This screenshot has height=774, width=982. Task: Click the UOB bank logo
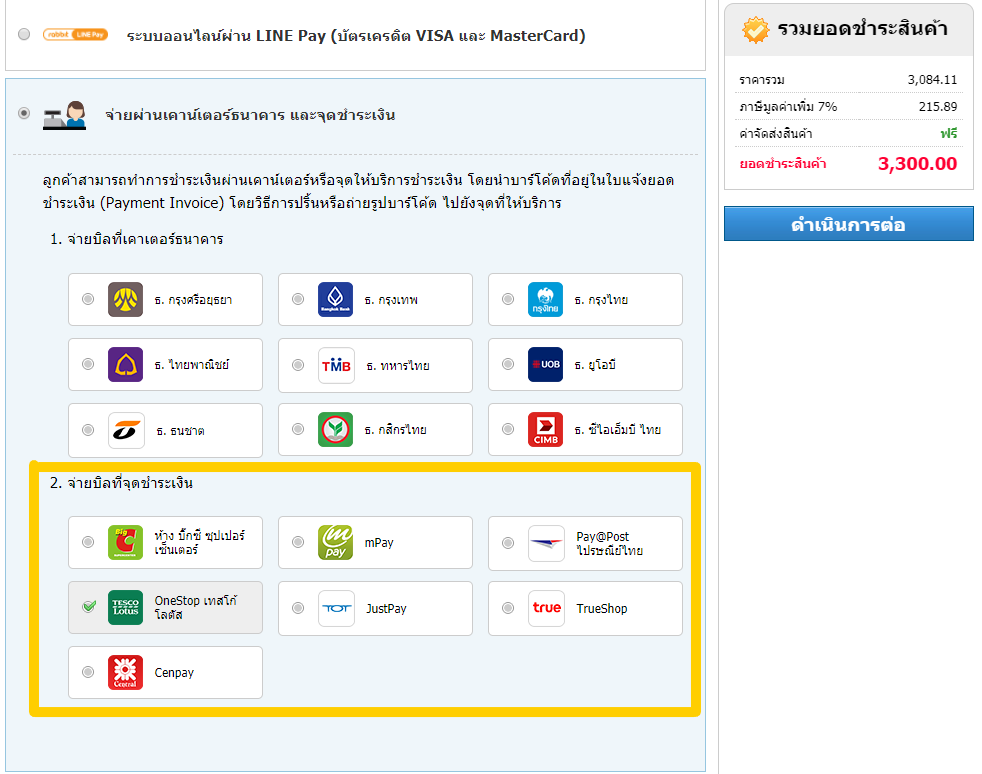tap(545, 364)
